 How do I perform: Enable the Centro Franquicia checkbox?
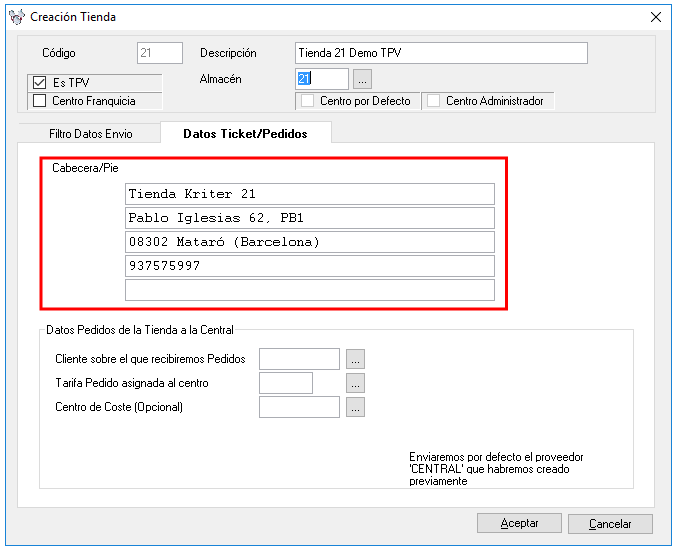click(40, 100)
